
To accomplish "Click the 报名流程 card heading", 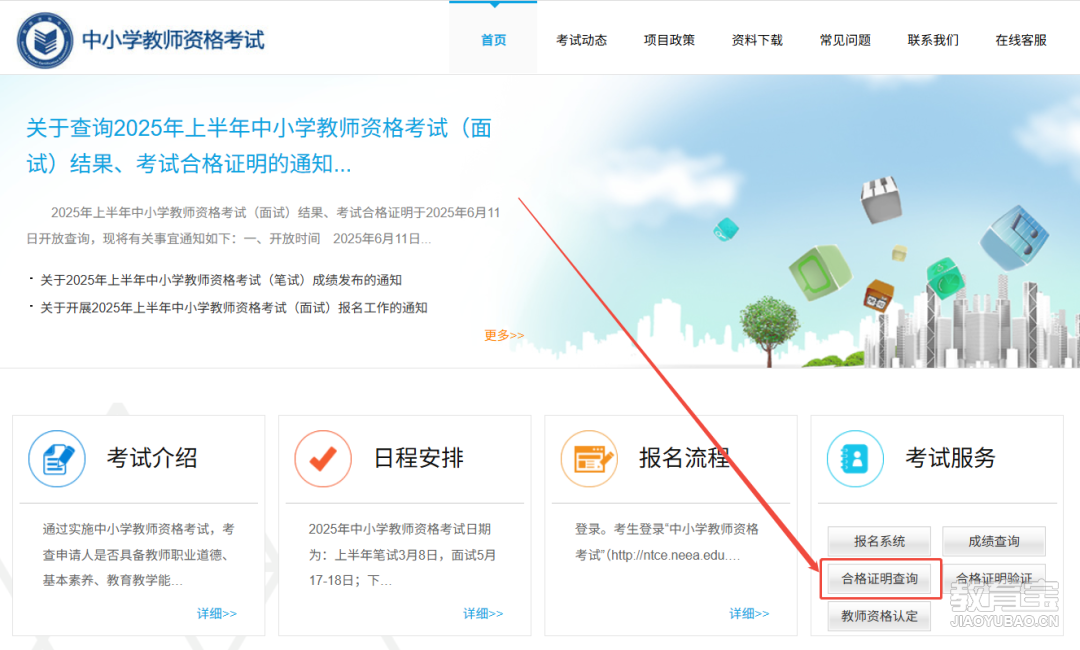I will tap(684, 458).
